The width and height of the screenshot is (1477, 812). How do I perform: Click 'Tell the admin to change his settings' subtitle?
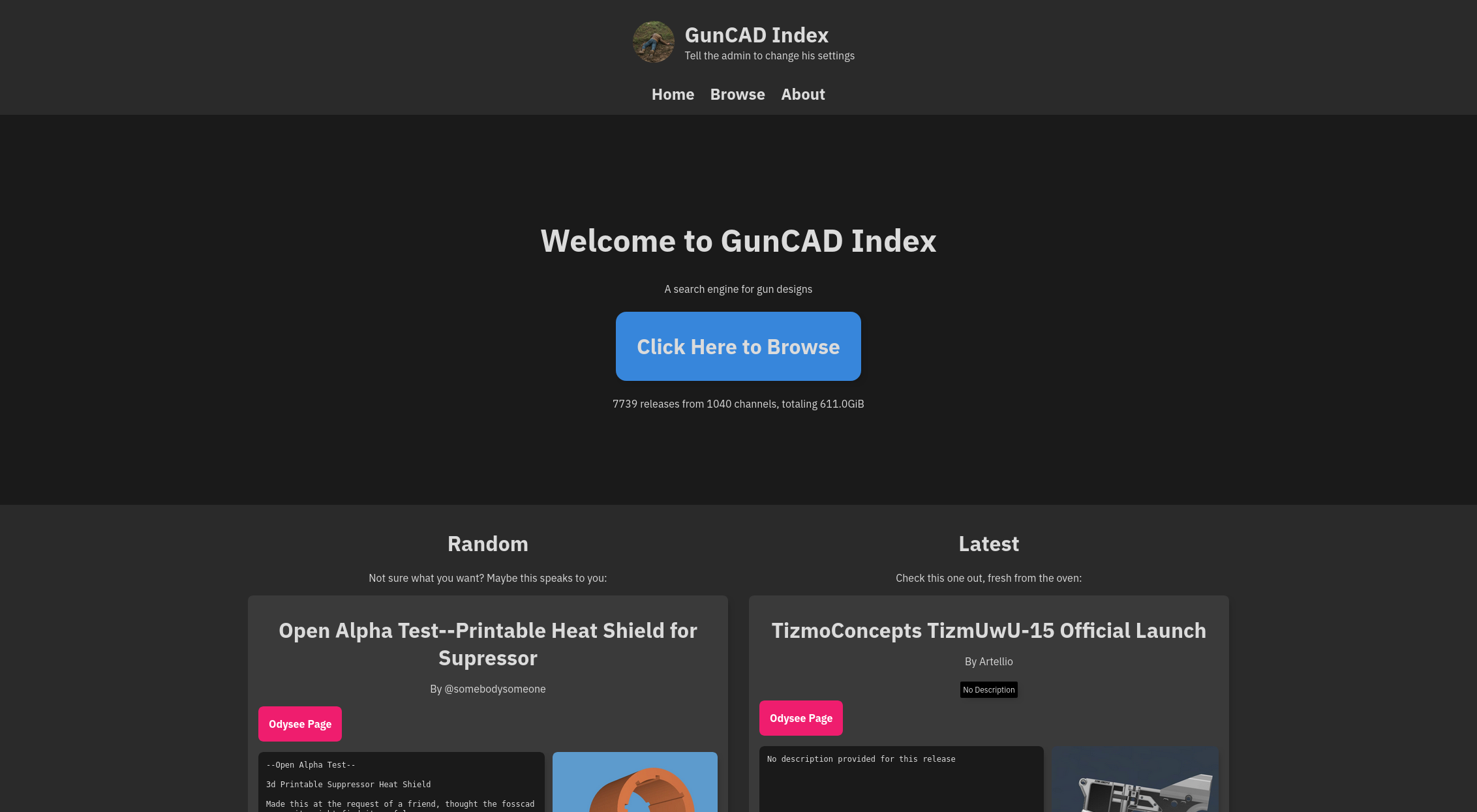[x=770, y=55]
